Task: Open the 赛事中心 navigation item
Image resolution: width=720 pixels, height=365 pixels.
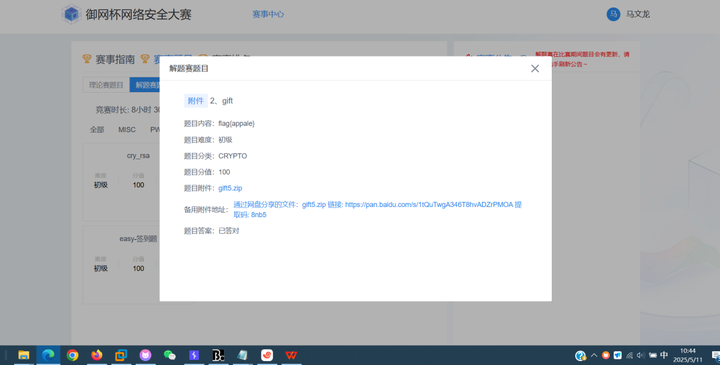Action: 268,14
